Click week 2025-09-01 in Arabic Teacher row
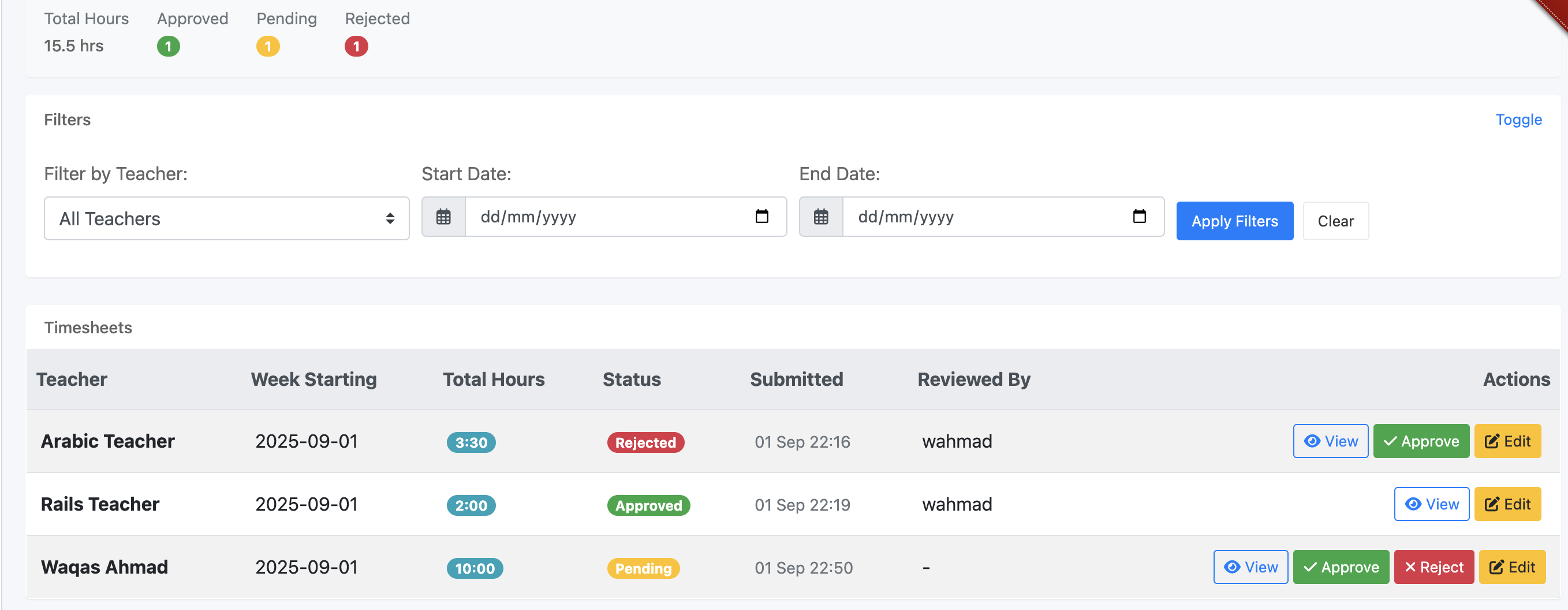The width and height of the screenshot is (1568, 610). 306,441
